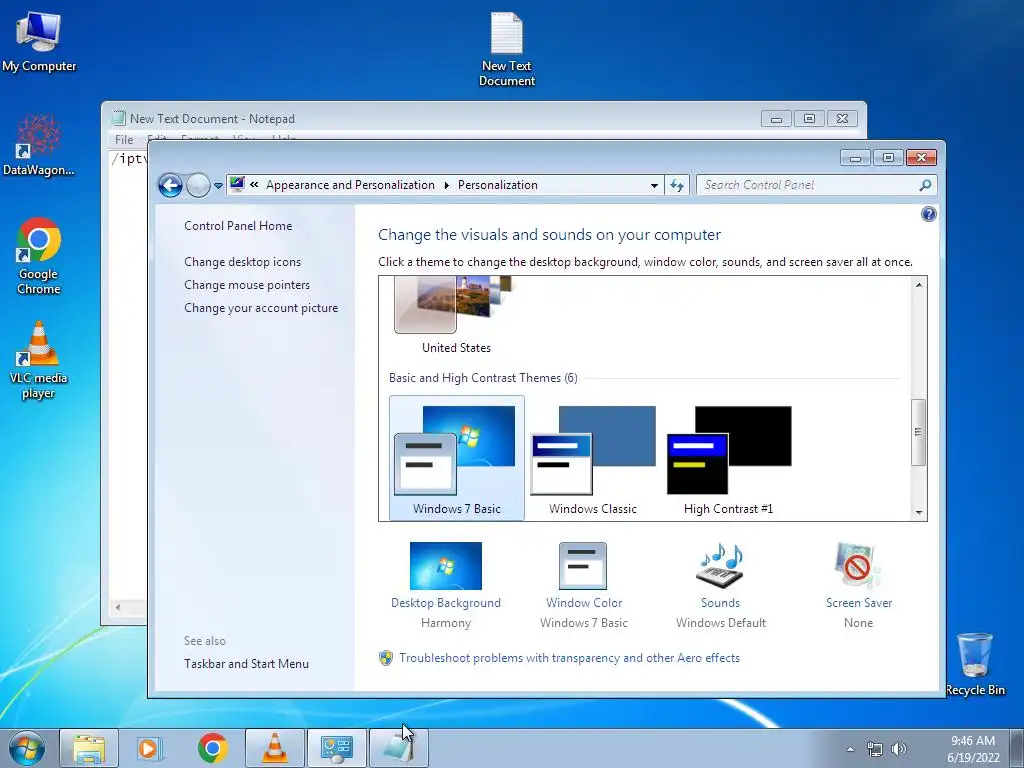
Task: Open Control Panel Home link
Action: [x=238, y=225]
